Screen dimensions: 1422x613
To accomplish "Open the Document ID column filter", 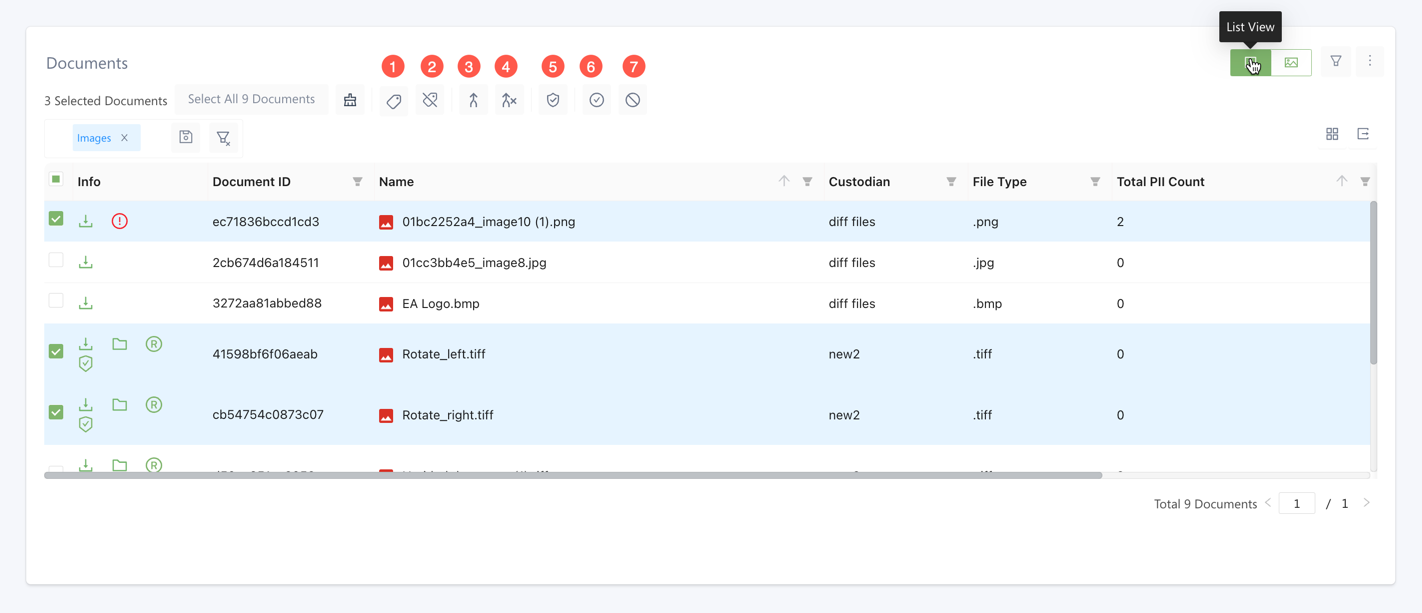I will coord(357,182).
